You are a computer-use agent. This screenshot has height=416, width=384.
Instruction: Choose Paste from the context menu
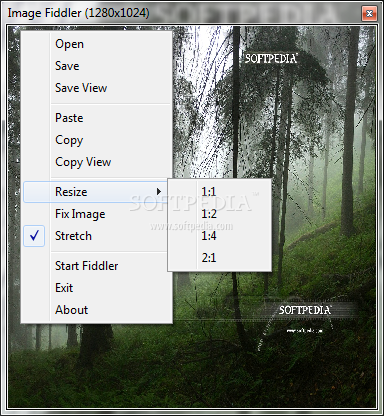pos(97,118)
